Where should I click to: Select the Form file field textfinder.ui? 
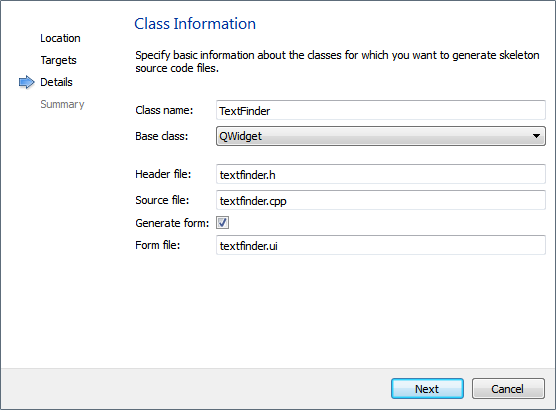coord(381,245)
